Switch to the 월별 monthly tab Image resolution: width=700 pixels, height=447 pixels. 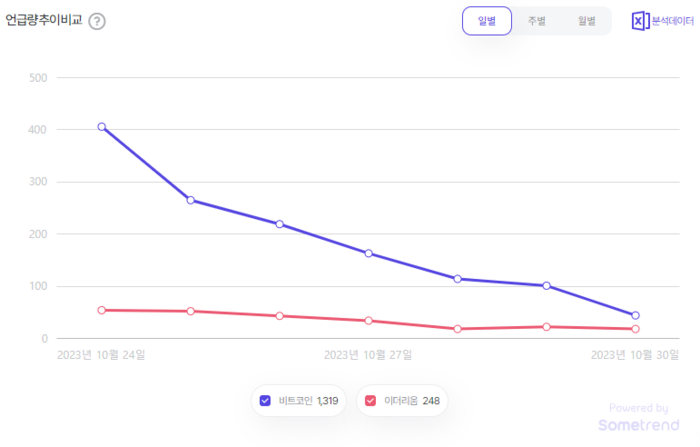click(586, 21)
